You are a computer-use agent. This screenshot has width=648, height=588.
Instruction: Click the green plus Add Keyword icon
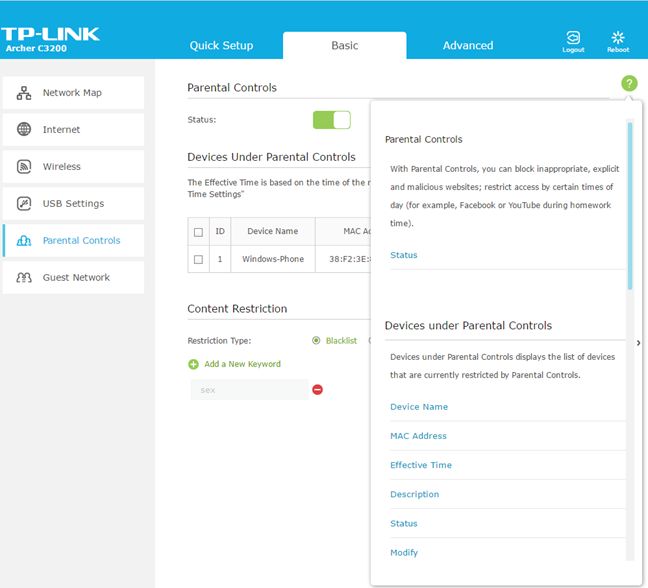click(x=193, y=364)
